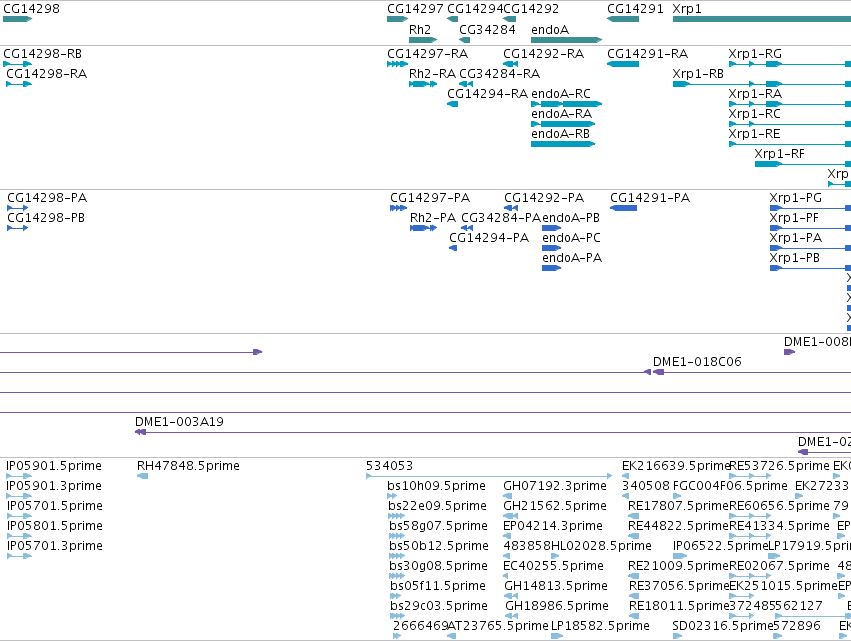The image size is (851, 641).
Task: Click the CG14291-RA transcript label
Action: tap(647, 54)
